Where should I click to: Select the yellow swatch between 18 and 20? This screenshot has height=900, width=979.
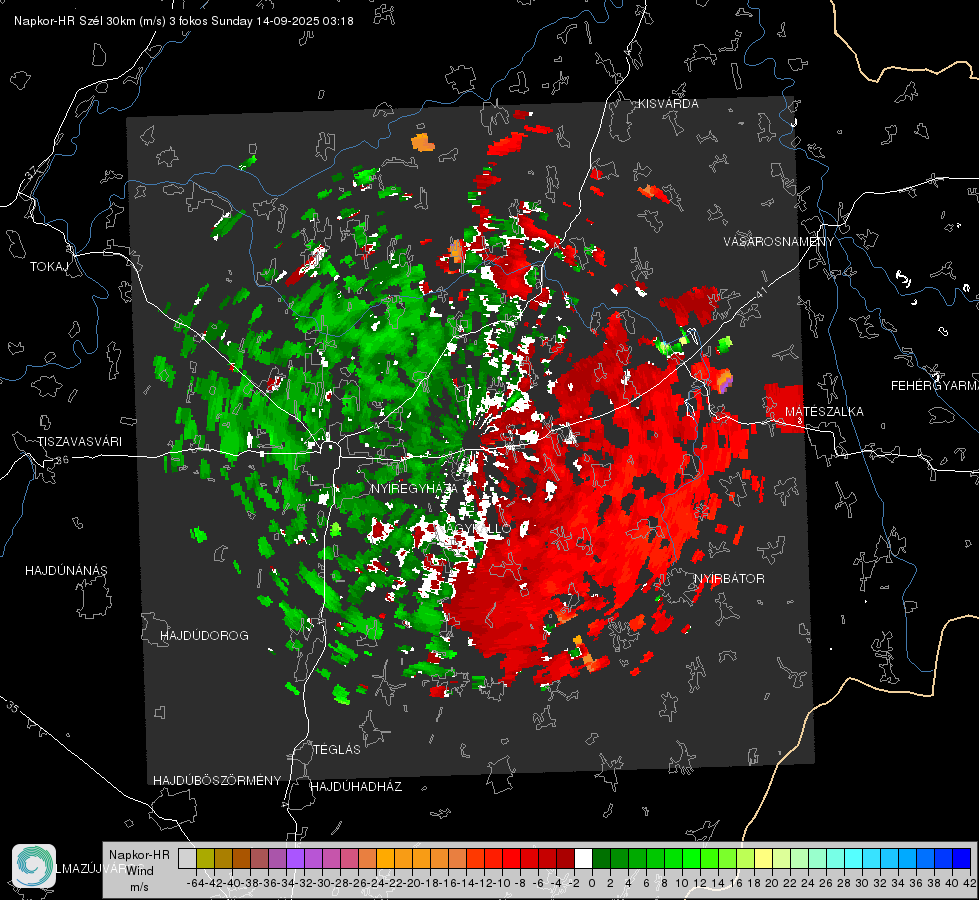[763, 858]
